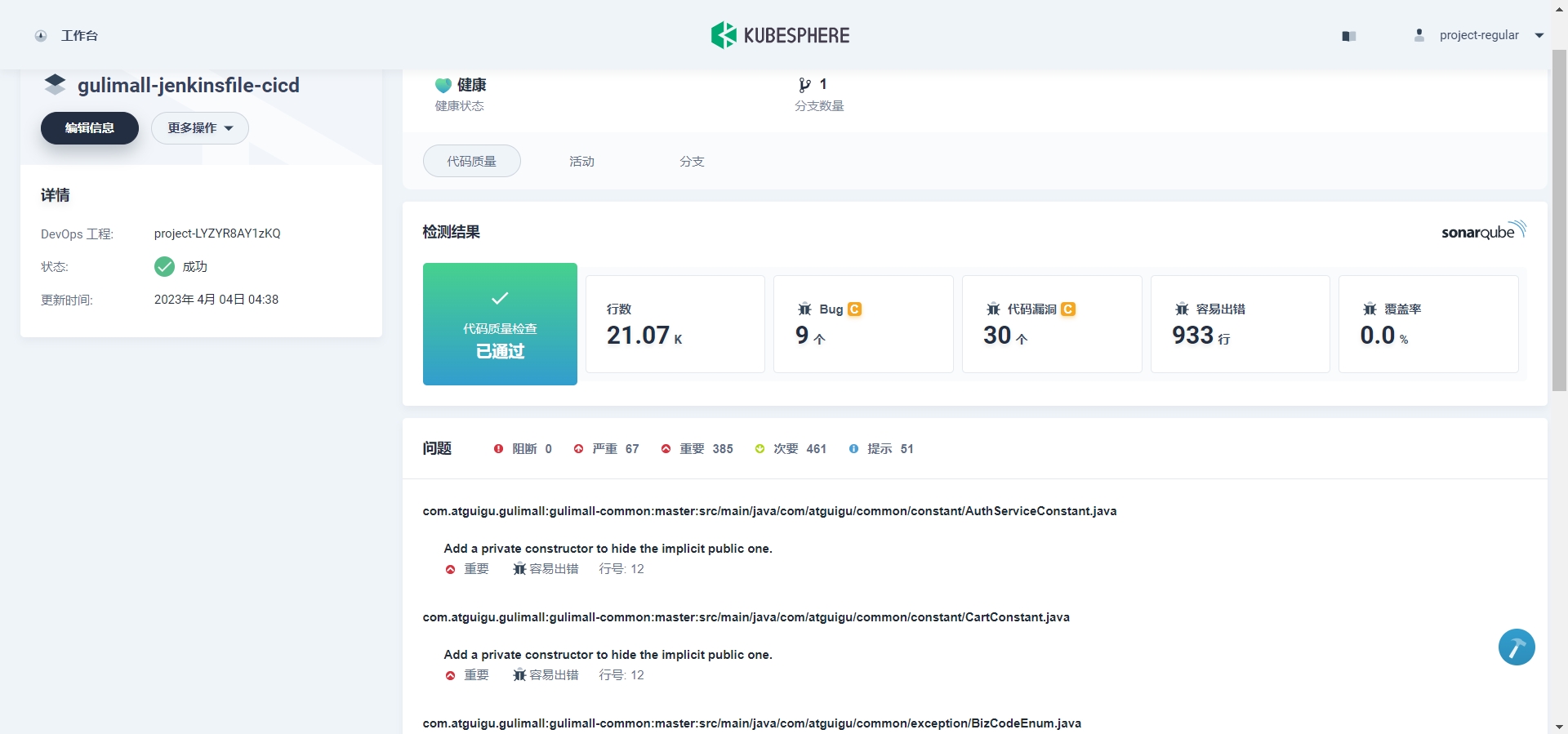1568x734 pixels.
Task: Switch to the 分支 tab
Action: (x=692, y=162)
